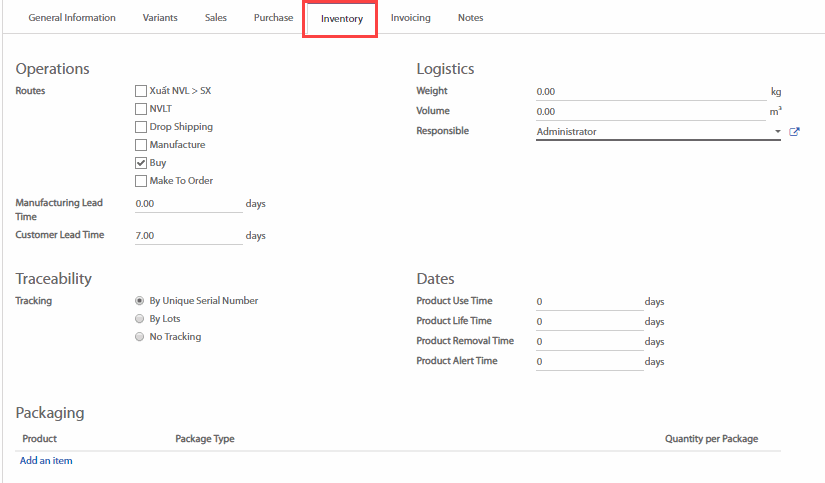Enable the Xuất NVL > SX route checkbox

click(141, 91)
